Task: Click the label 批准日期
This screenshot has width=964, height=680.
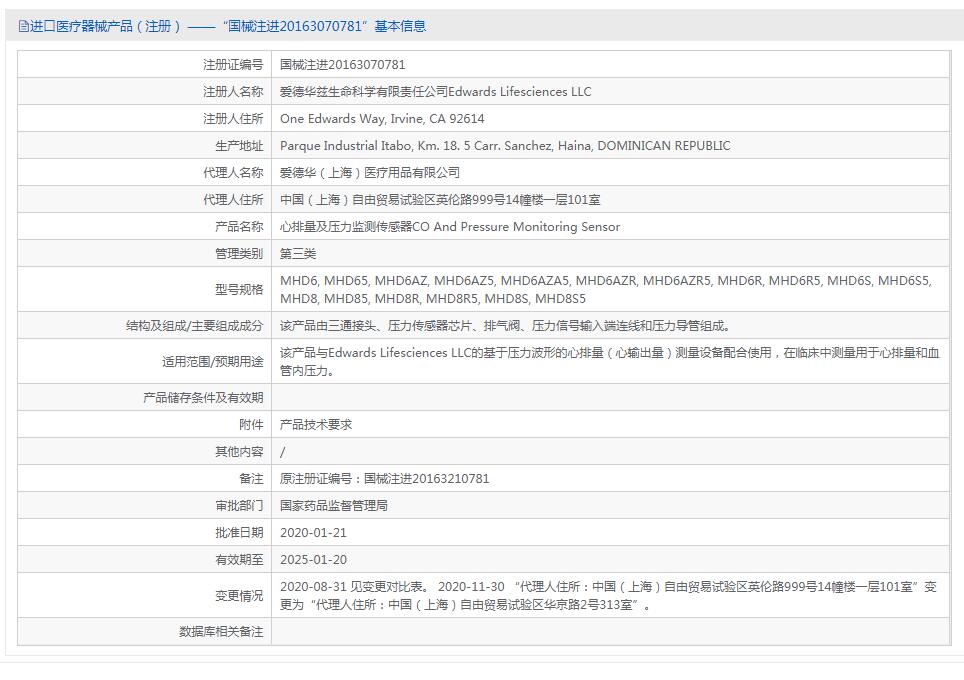Action: [x=239, y=533]
